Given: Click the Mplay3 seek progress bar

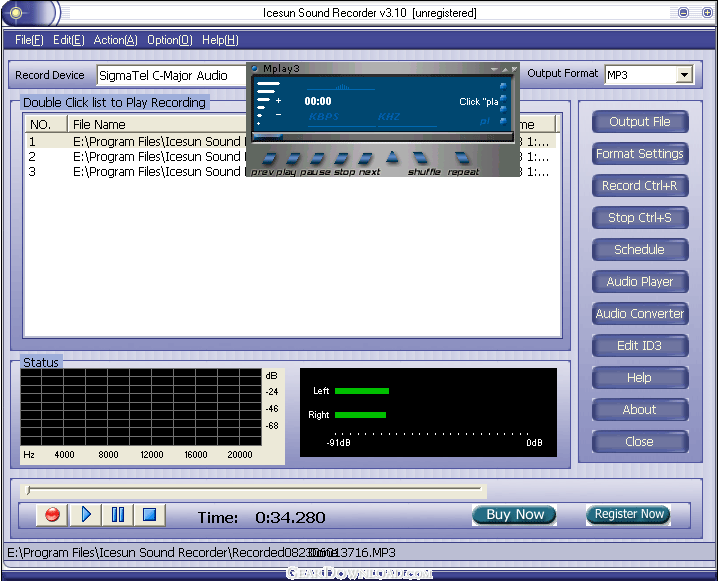Looking at the screenshot, I should click(382, 137).
